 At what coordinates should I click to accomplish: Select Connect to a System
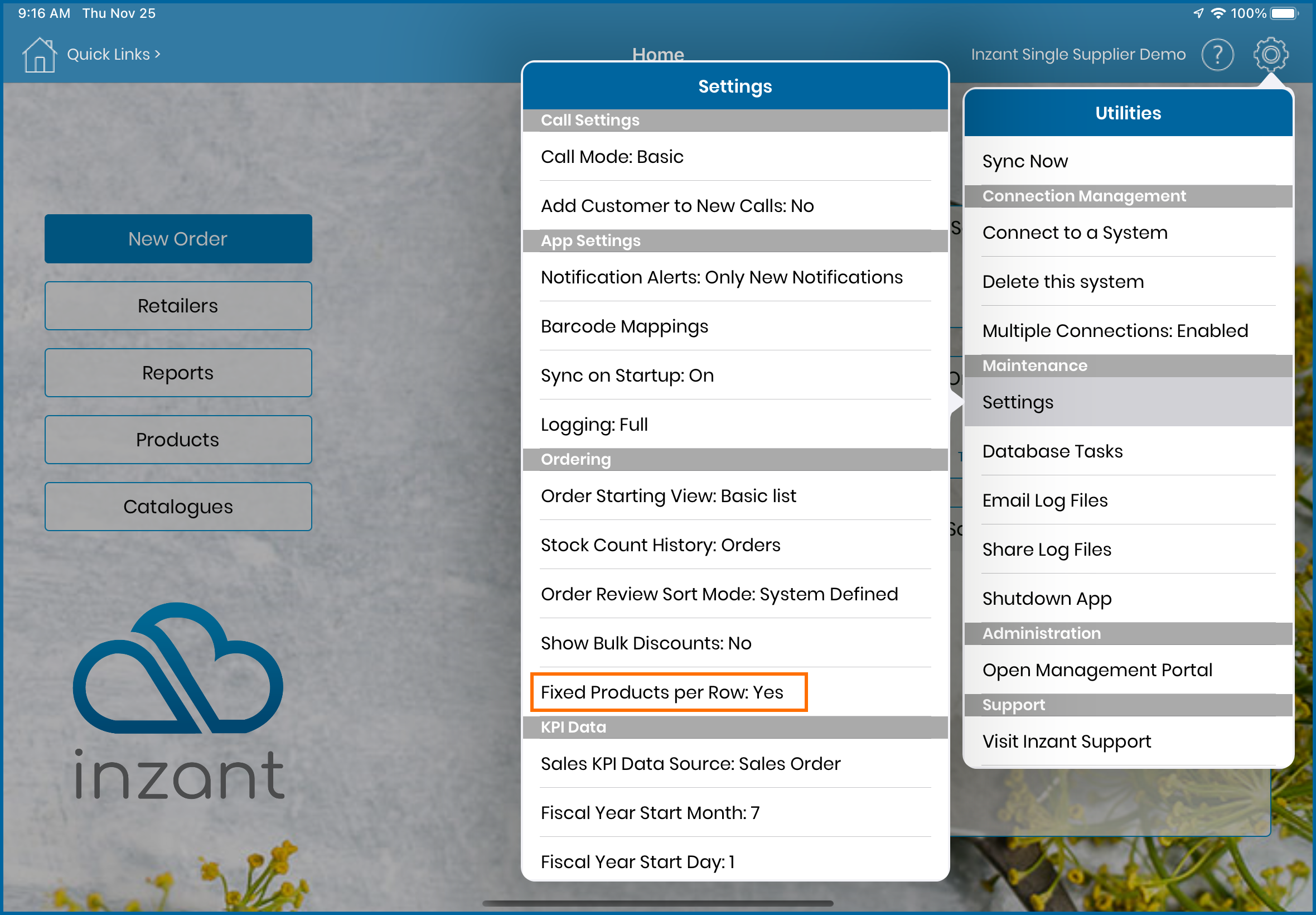pos(1128,233)
